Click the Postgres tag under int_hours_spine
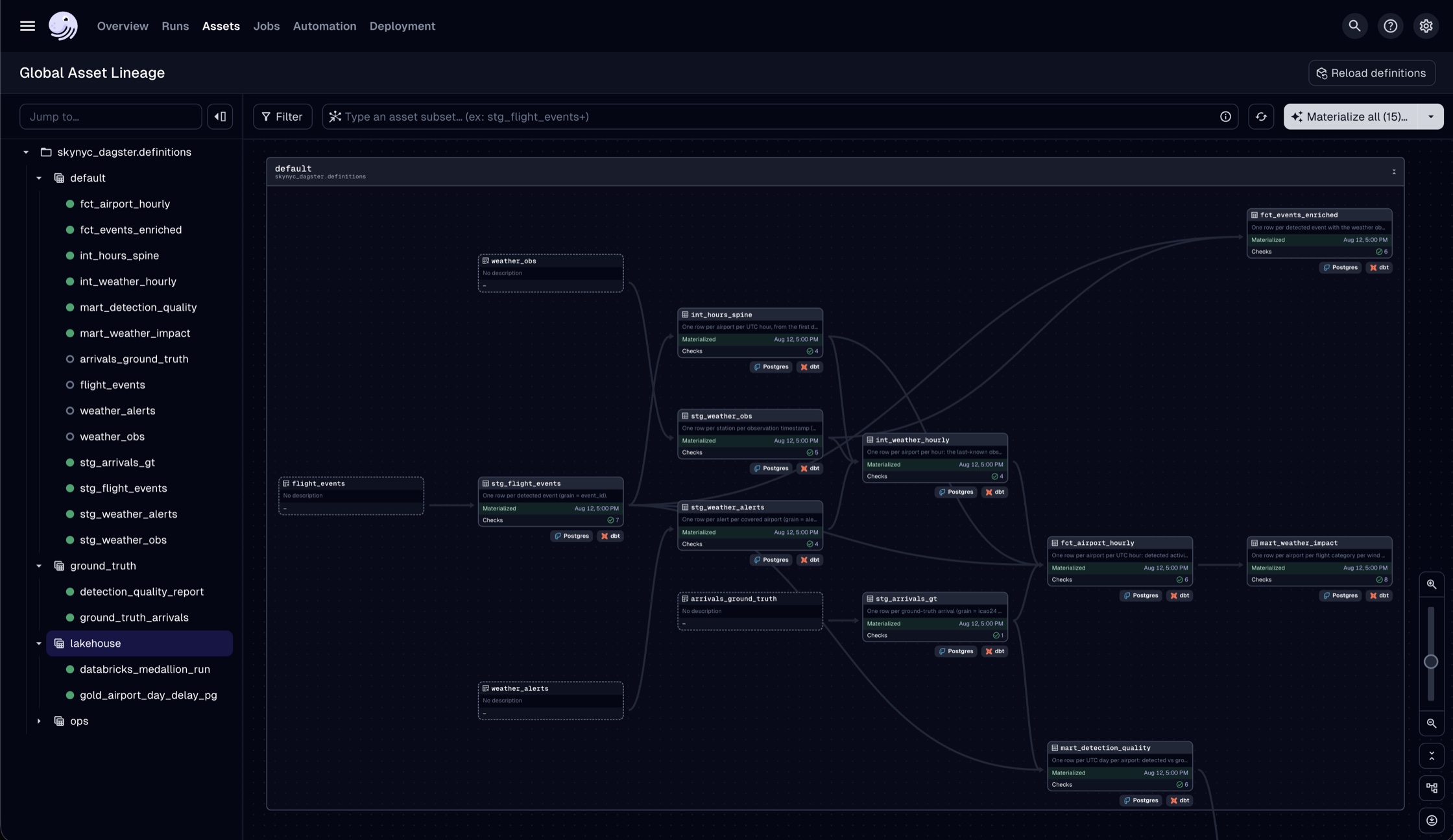This screenshot has width=1453, height=840. (771, 367)
